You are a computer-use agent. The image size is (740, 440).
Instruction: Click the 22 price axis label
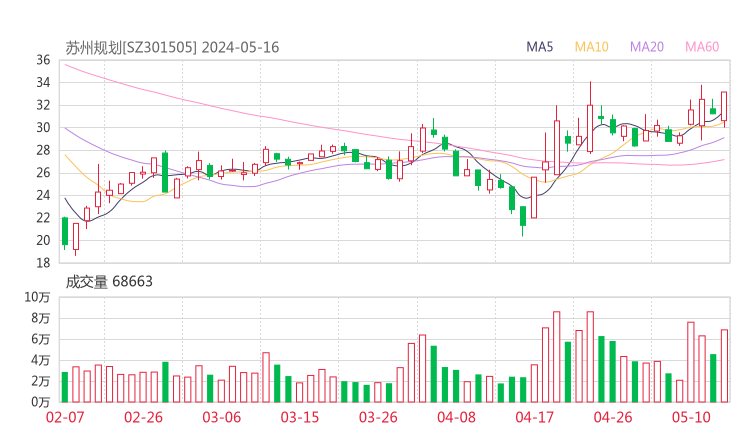[x=43, y=218]
